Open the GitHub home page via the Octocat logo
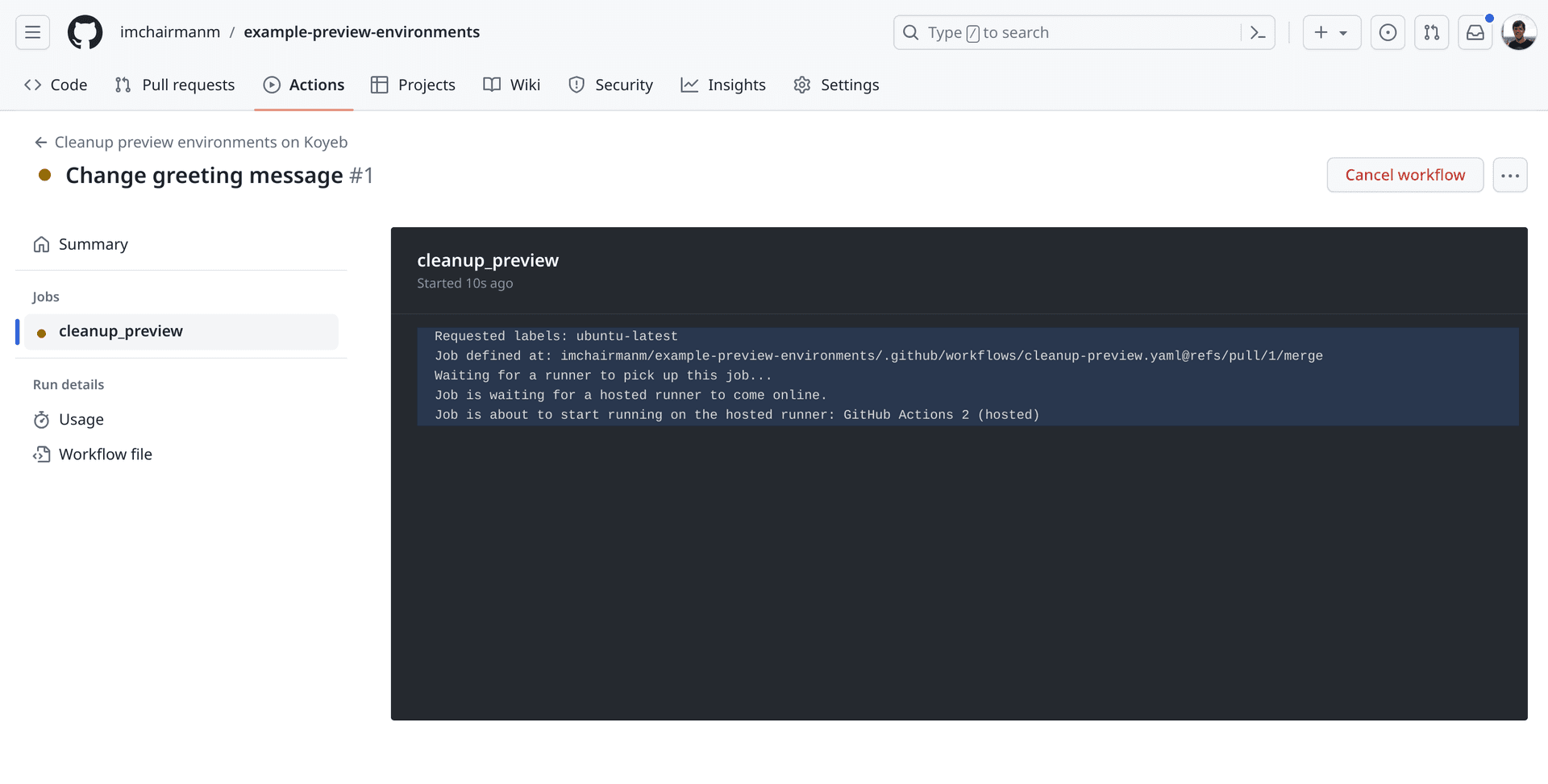Image resolution: width=1548 pixels, height=784 pixels. point(85,32)
